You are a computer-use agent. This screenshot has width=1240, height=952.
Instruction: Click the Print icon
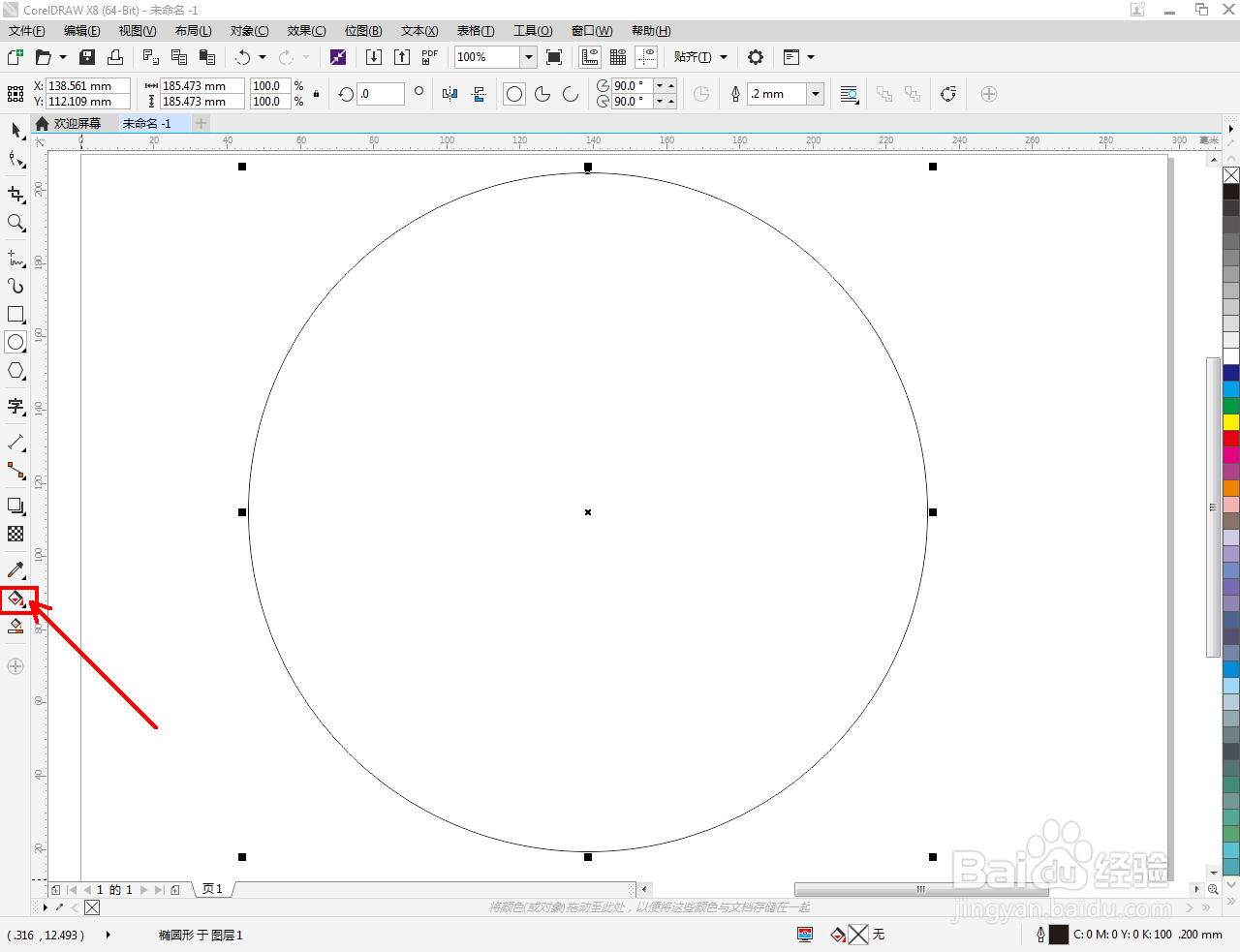click(115, 57)
